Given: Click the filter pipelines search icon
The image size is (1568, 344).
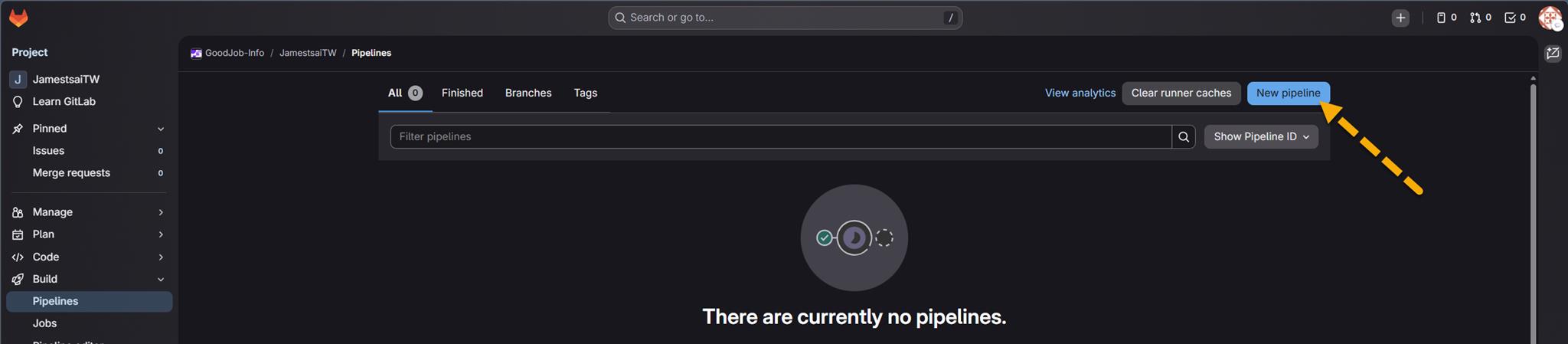Looking at the screenshot, I should click(x=1184, y=136).
